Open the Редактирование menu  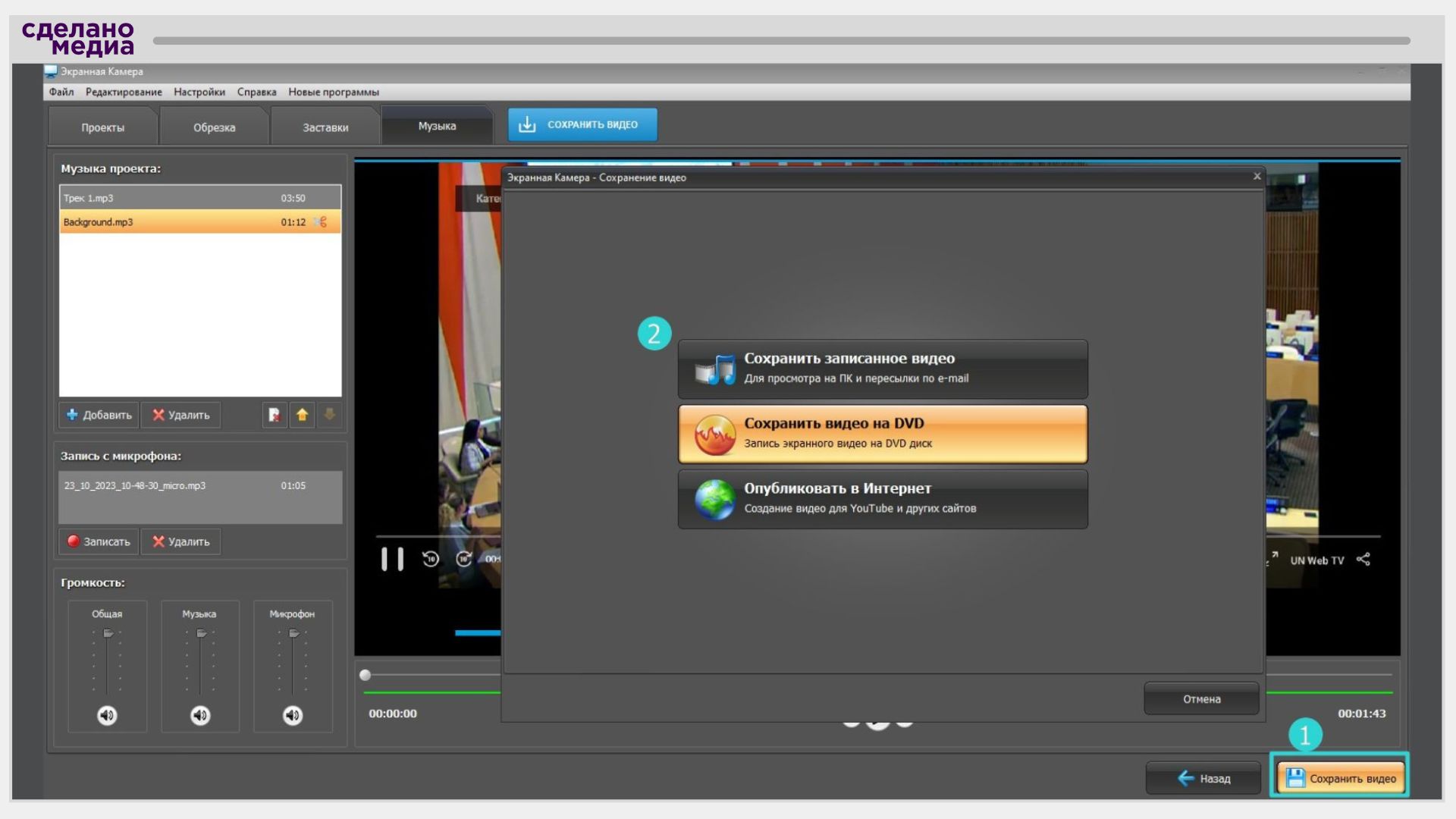point(124,92)
